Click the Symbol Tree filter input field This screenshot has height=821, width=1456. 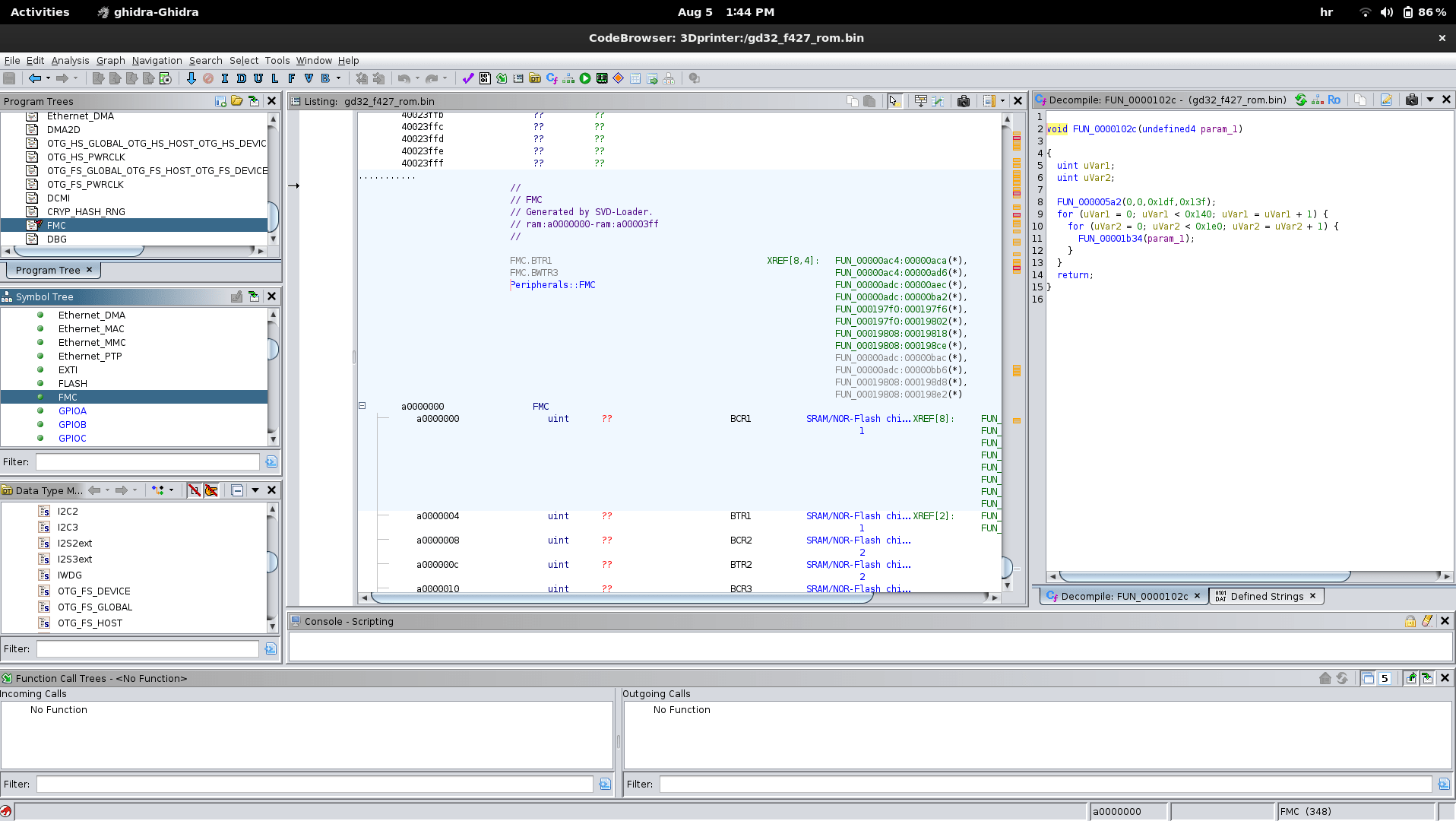point(147,462)
